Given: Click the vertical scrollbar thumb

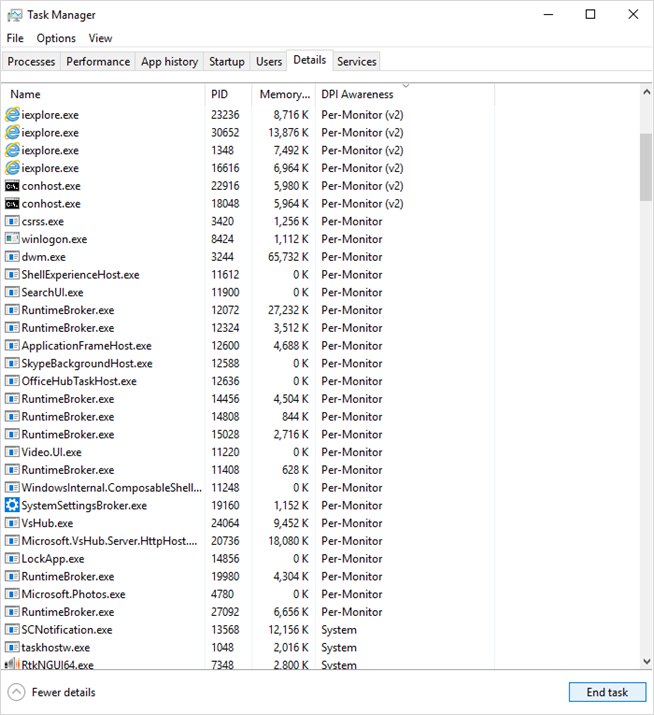Looking at the screenshot, I should point(646,167).
